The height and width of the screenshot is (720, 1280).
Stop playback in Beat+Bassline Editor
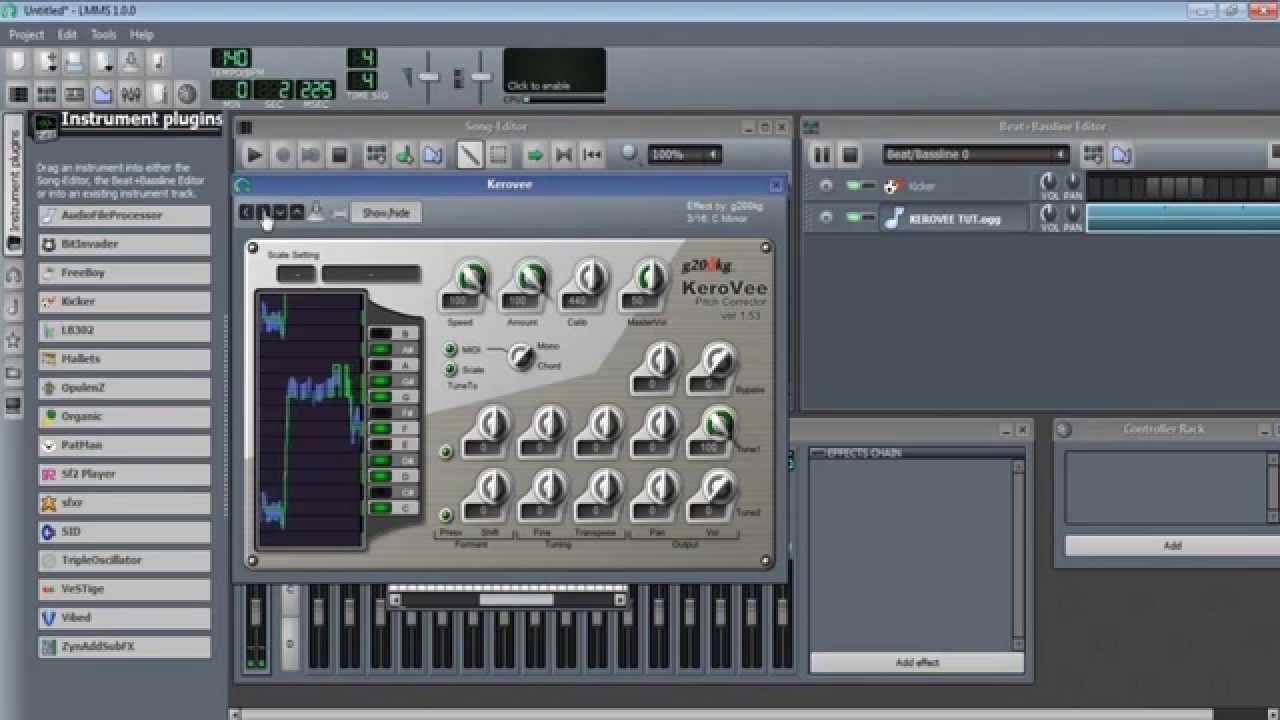click(849, 155)
